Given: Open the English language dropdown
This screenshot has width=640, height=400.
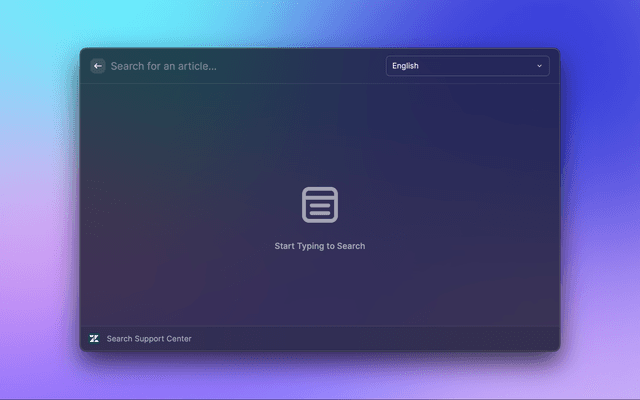Looking at the screenshot, I should [467, 66].
